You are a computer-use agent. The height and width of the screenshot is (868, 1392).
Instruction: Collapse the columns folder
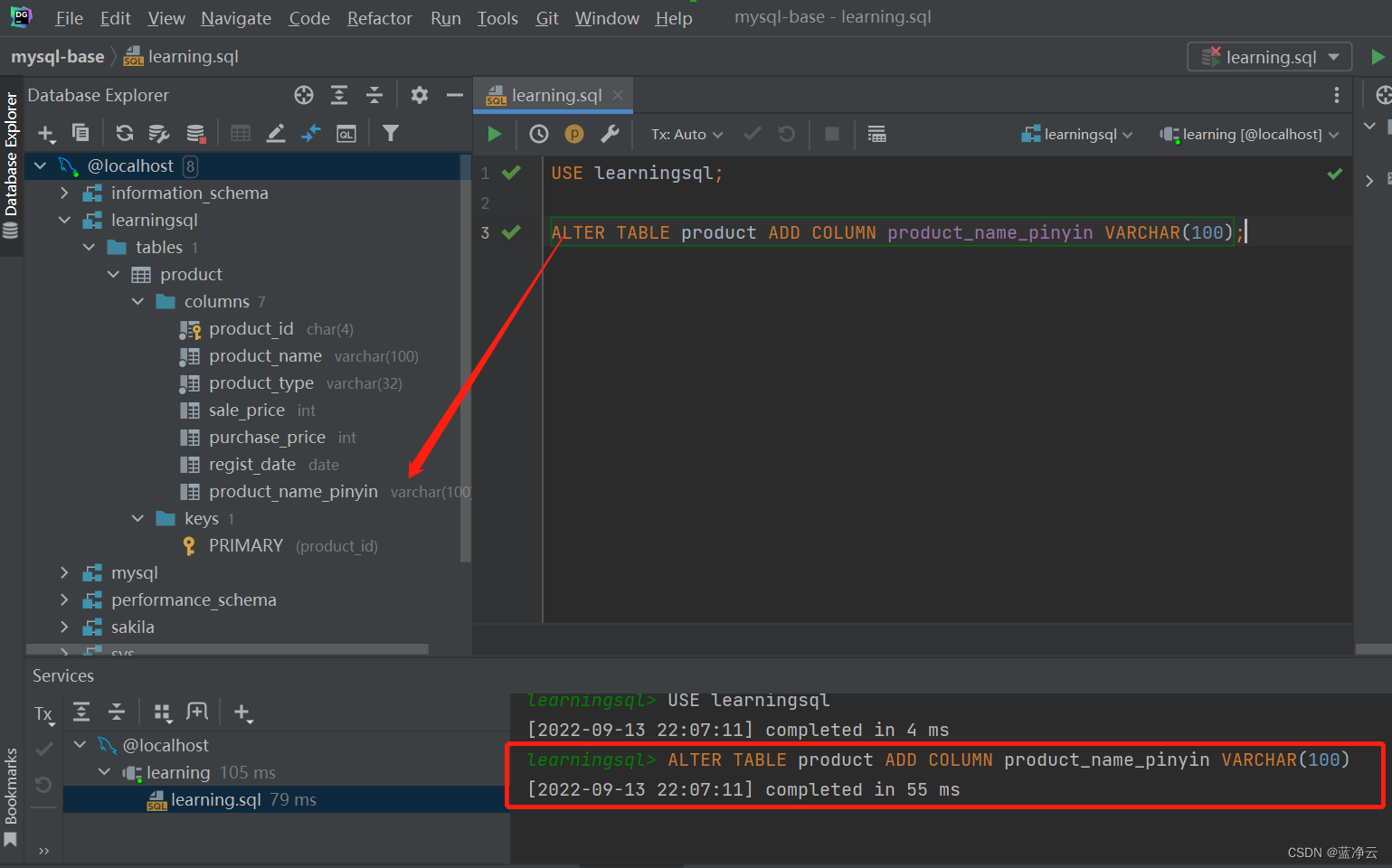(137, 301)
